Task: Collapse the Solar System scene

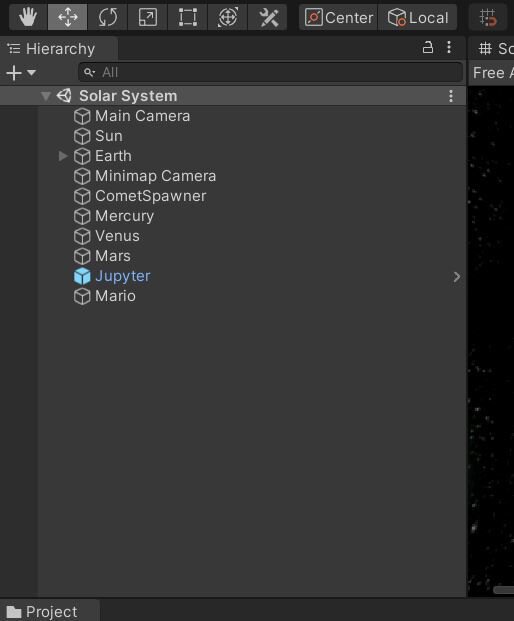Action: 46,96
